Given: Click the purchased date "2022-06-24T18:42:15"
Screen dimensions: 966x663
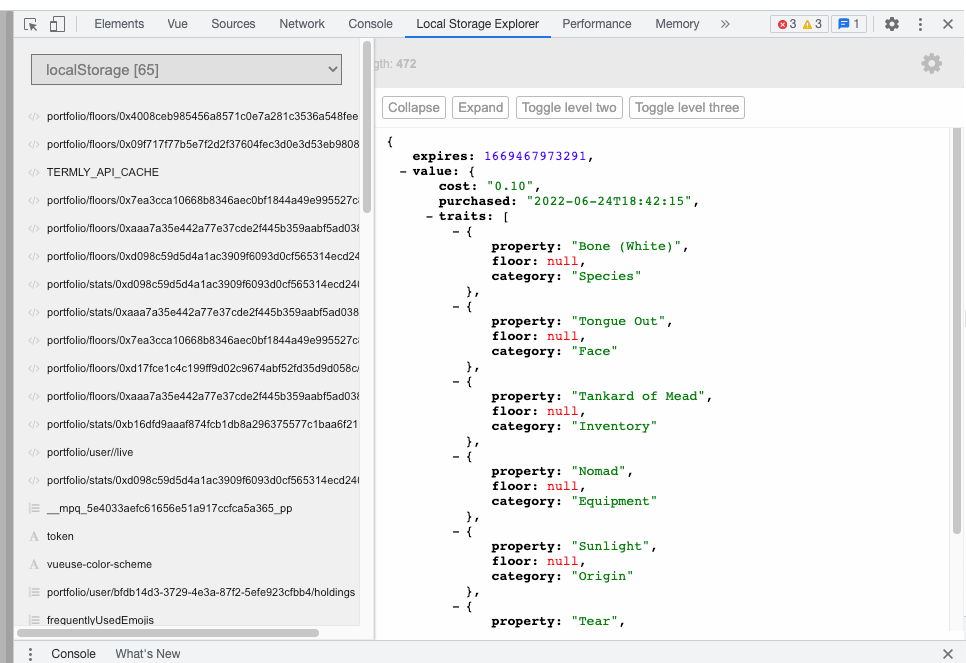Looking at the screenshot, I should (609, 201).
